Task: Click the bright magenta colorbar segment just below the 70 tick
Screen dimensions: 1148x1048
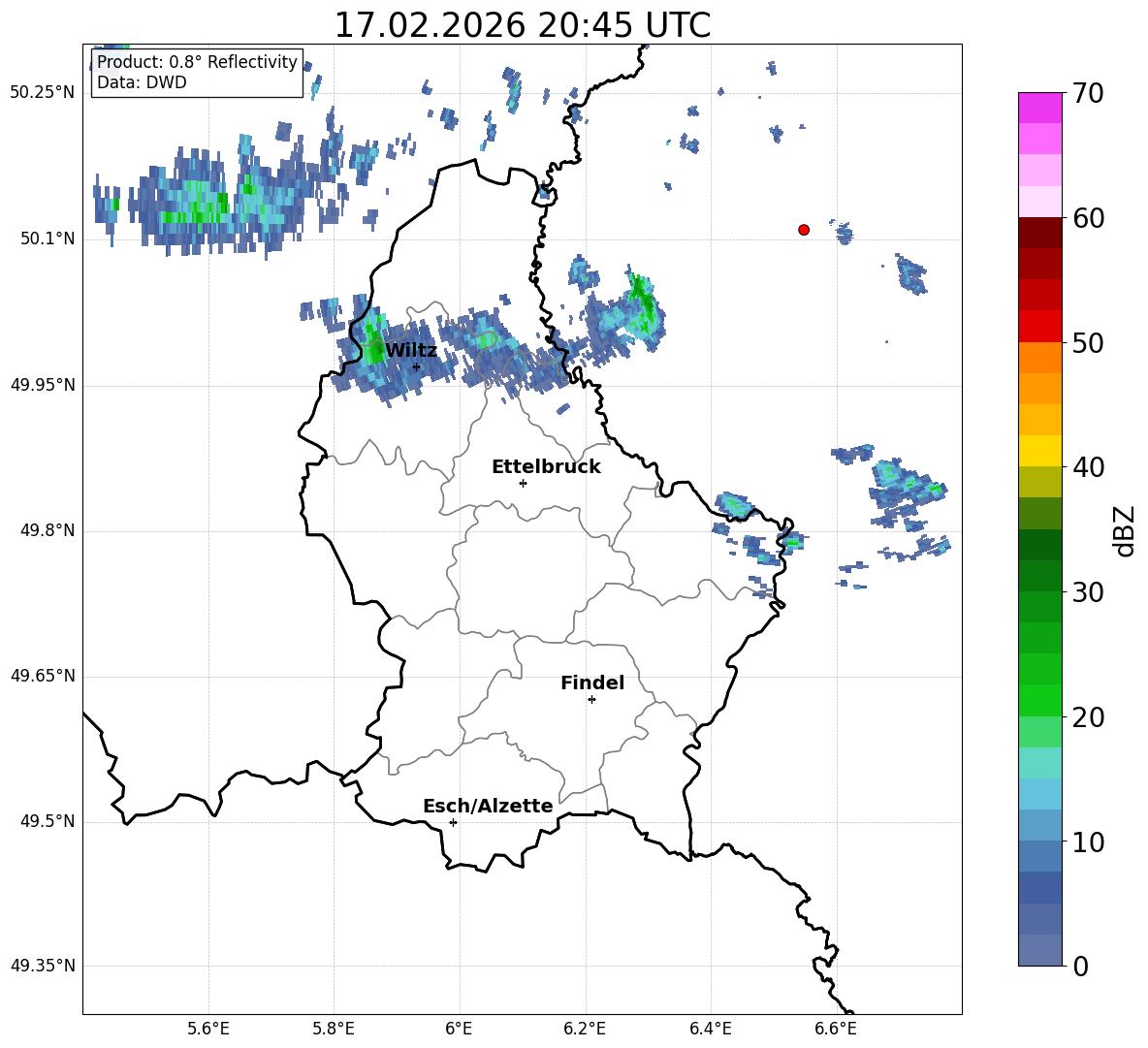Action: pyautogui.click(x=1039, y=109)
